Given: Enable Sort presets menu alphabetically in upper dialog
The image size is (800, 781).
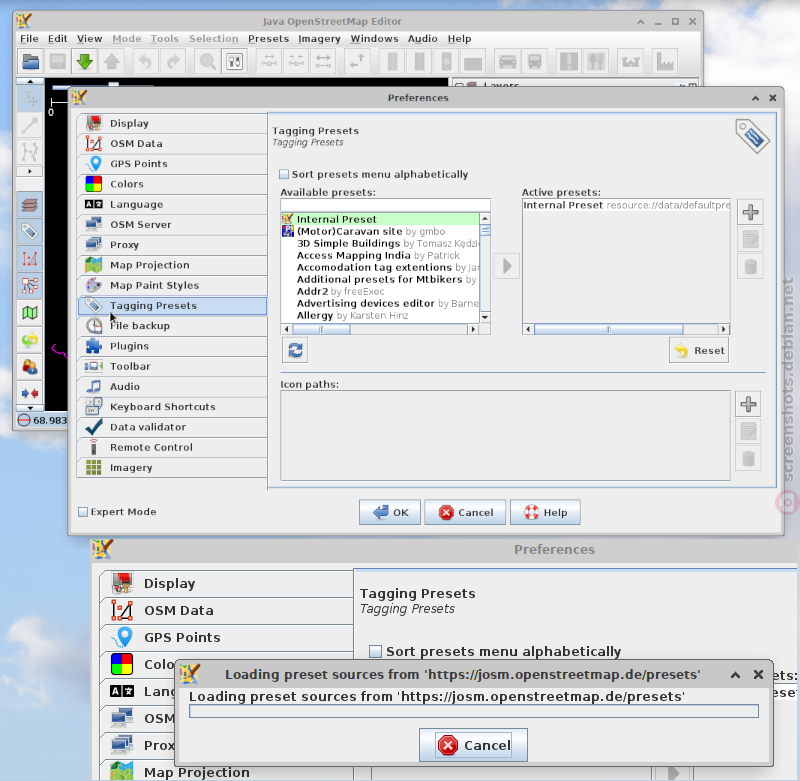Looking at the screenshot, I should (284, 174).
